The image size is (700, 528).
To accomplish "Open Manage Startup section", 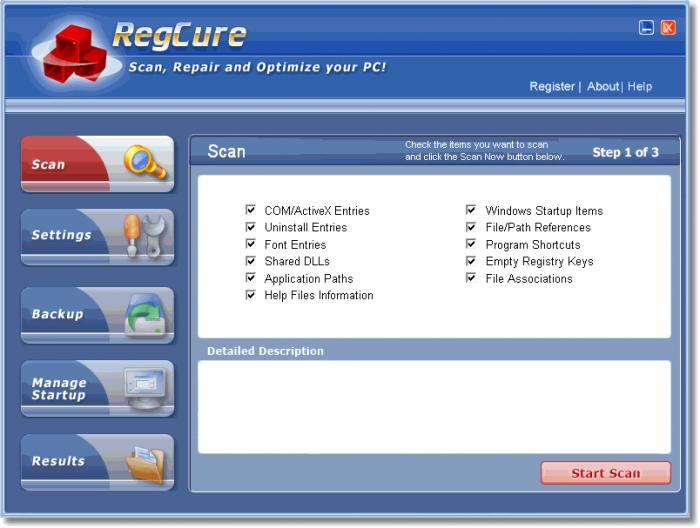I will tap(97, 389).
